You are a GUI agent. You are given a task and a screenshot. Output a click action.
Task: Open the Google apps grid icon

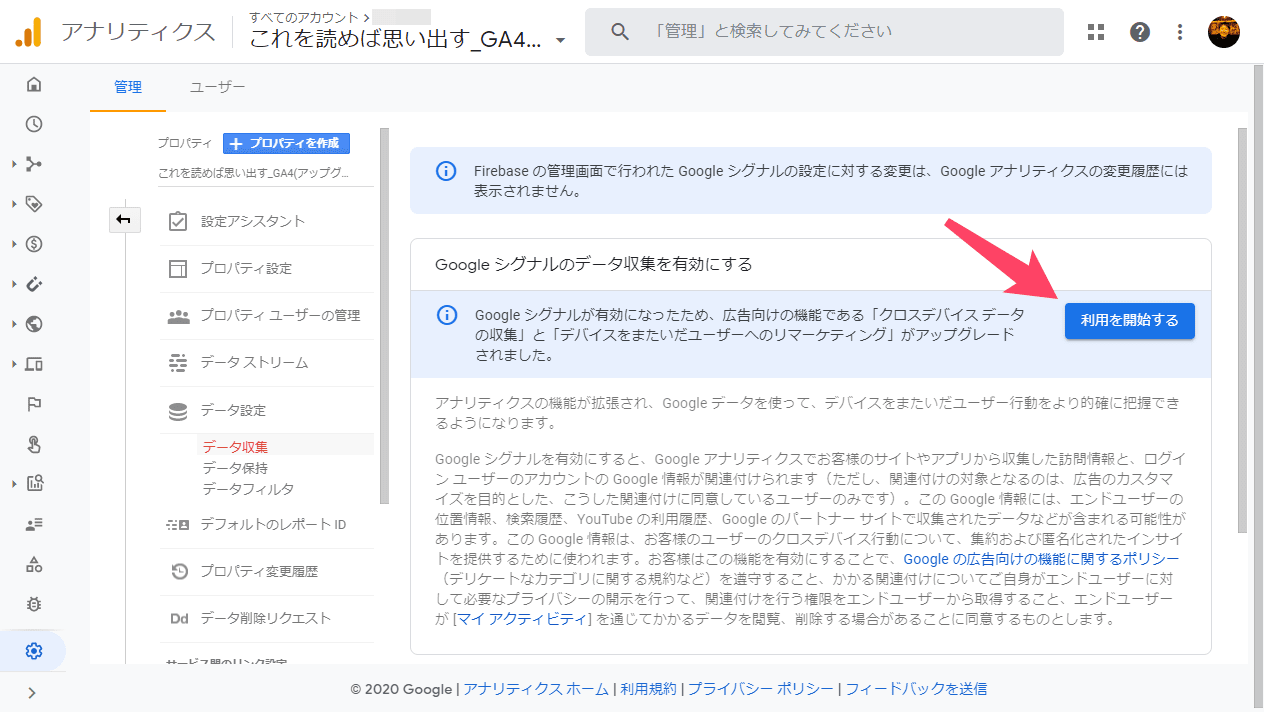(1096, 32)
